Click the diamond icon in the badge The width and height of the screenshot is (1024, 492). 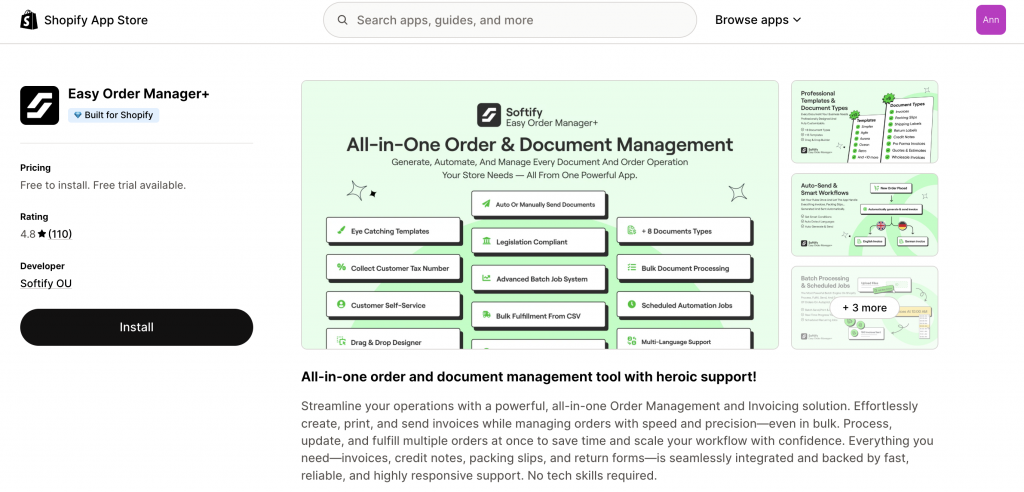point(78,115)
